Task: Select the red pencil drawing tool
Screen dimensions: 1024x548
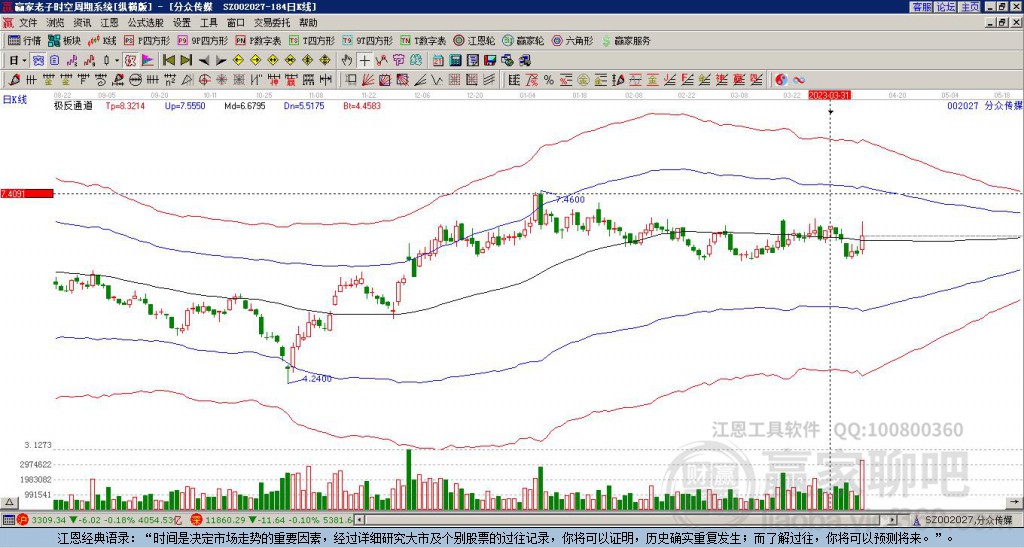Action: click(13, 80)
